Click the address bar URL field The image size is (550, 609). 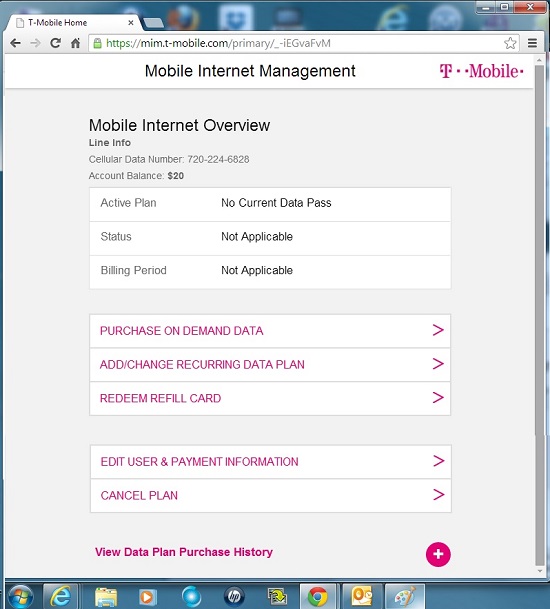(303, 43)
